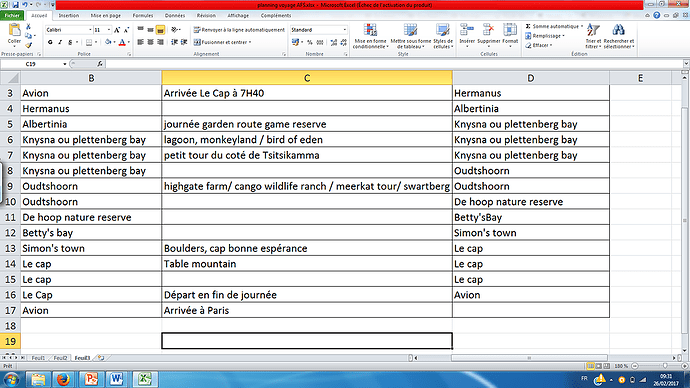Click Somme automatique
Image resolution: width=690 pixels, height=388 pixels.
(554, 26)
